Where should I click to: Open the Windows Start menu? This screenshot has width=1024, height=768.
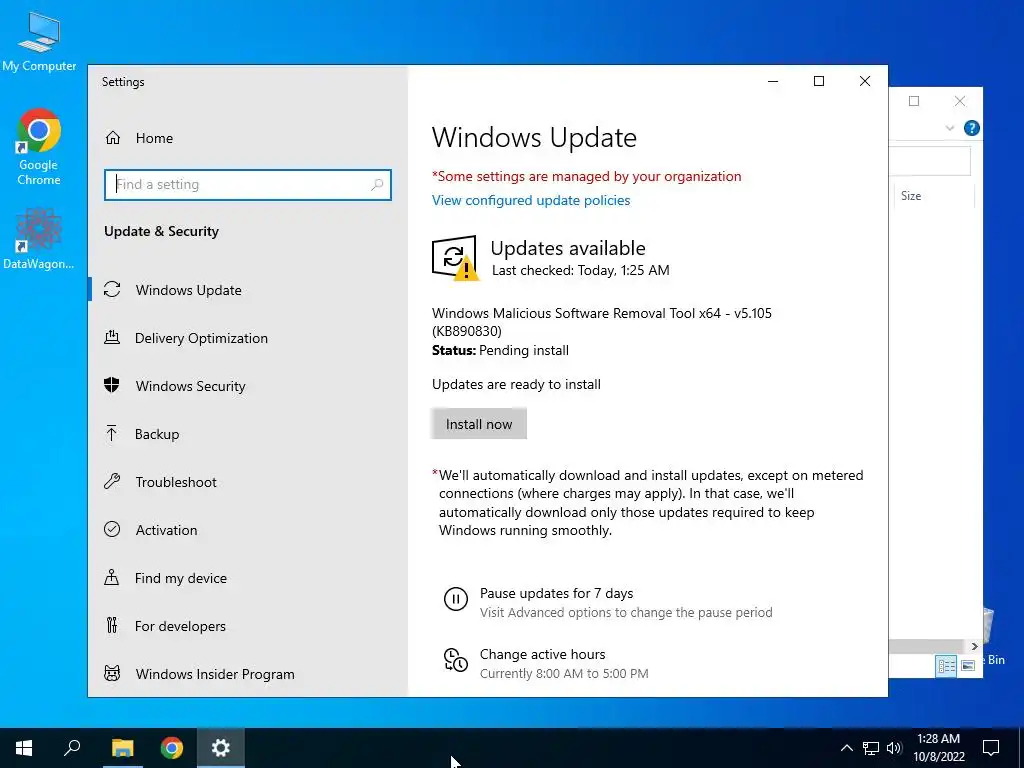click(x=24, y=748)
